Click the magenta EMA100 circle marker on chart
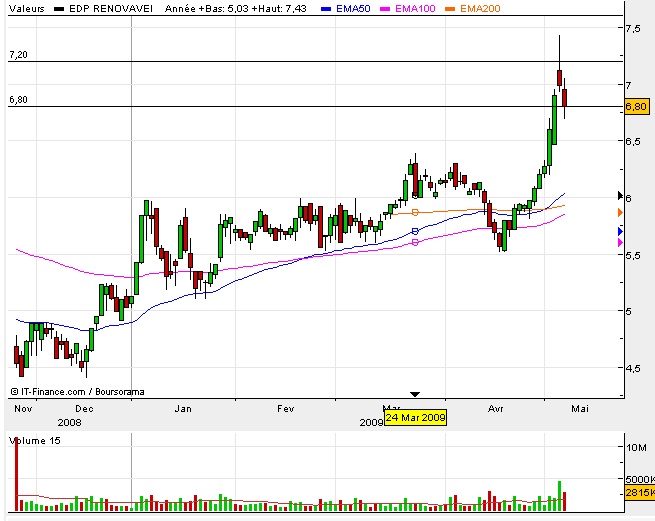This screenshot has height=521, width=655. point(415,242)
